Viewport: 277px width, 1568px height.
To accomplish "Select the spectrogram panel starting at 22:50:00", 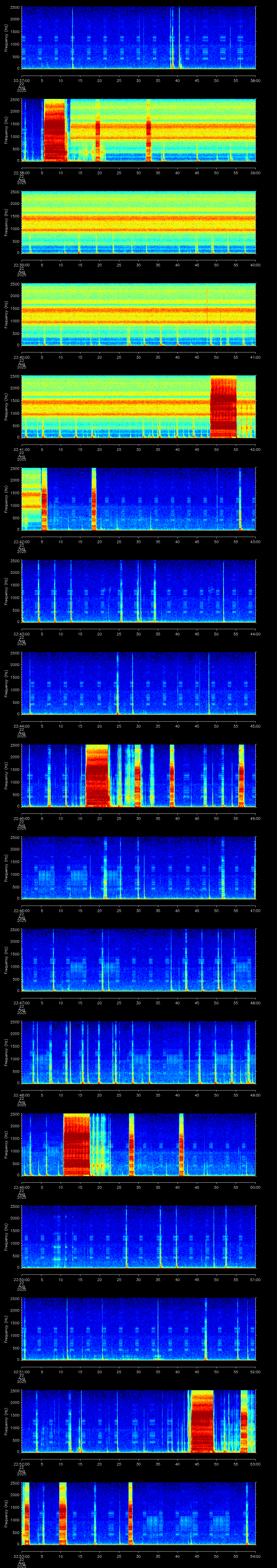I will pos(139,1237).
